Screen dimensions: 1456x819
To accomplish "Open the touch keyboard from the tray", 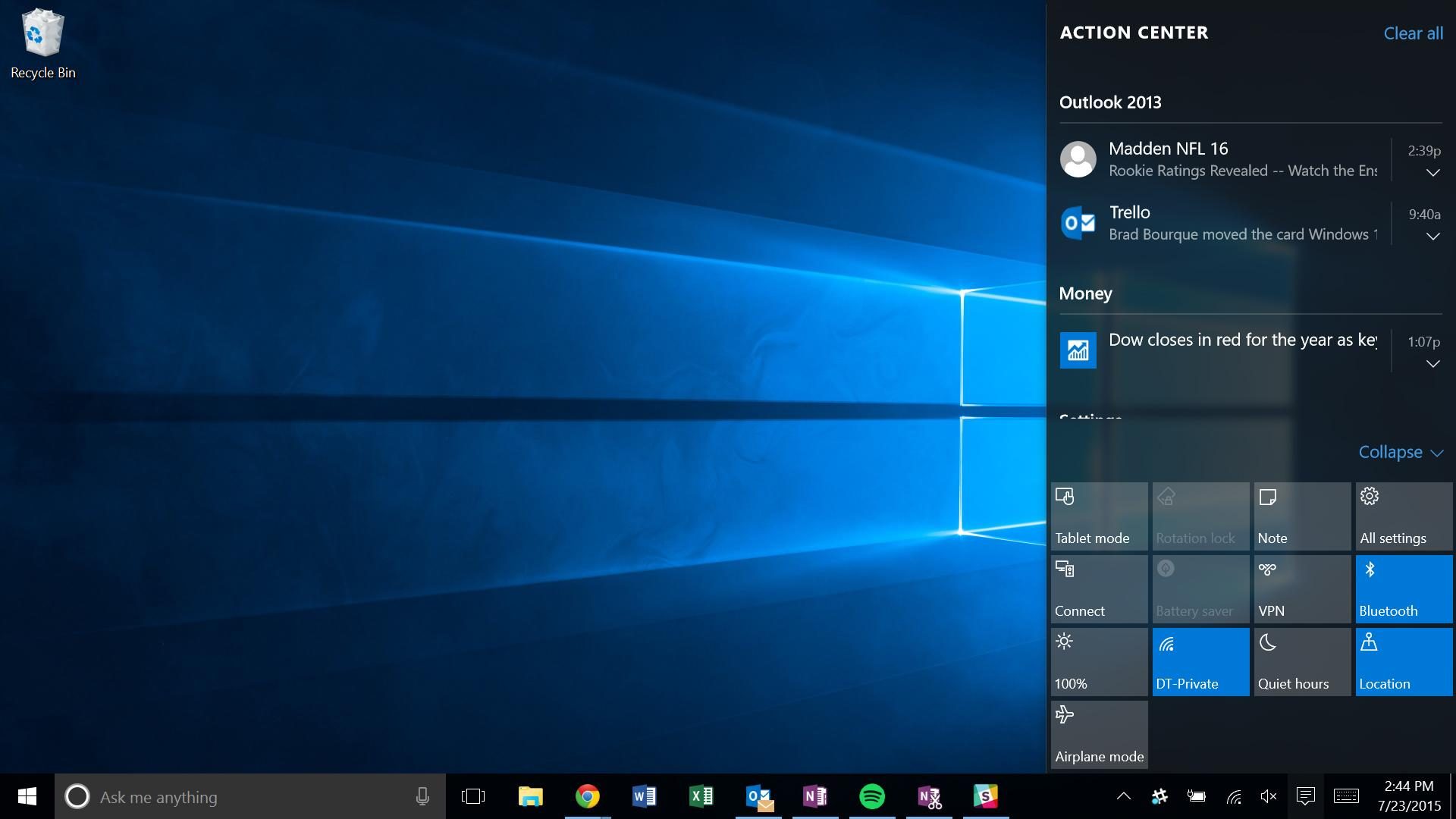I will [1346, 796].
